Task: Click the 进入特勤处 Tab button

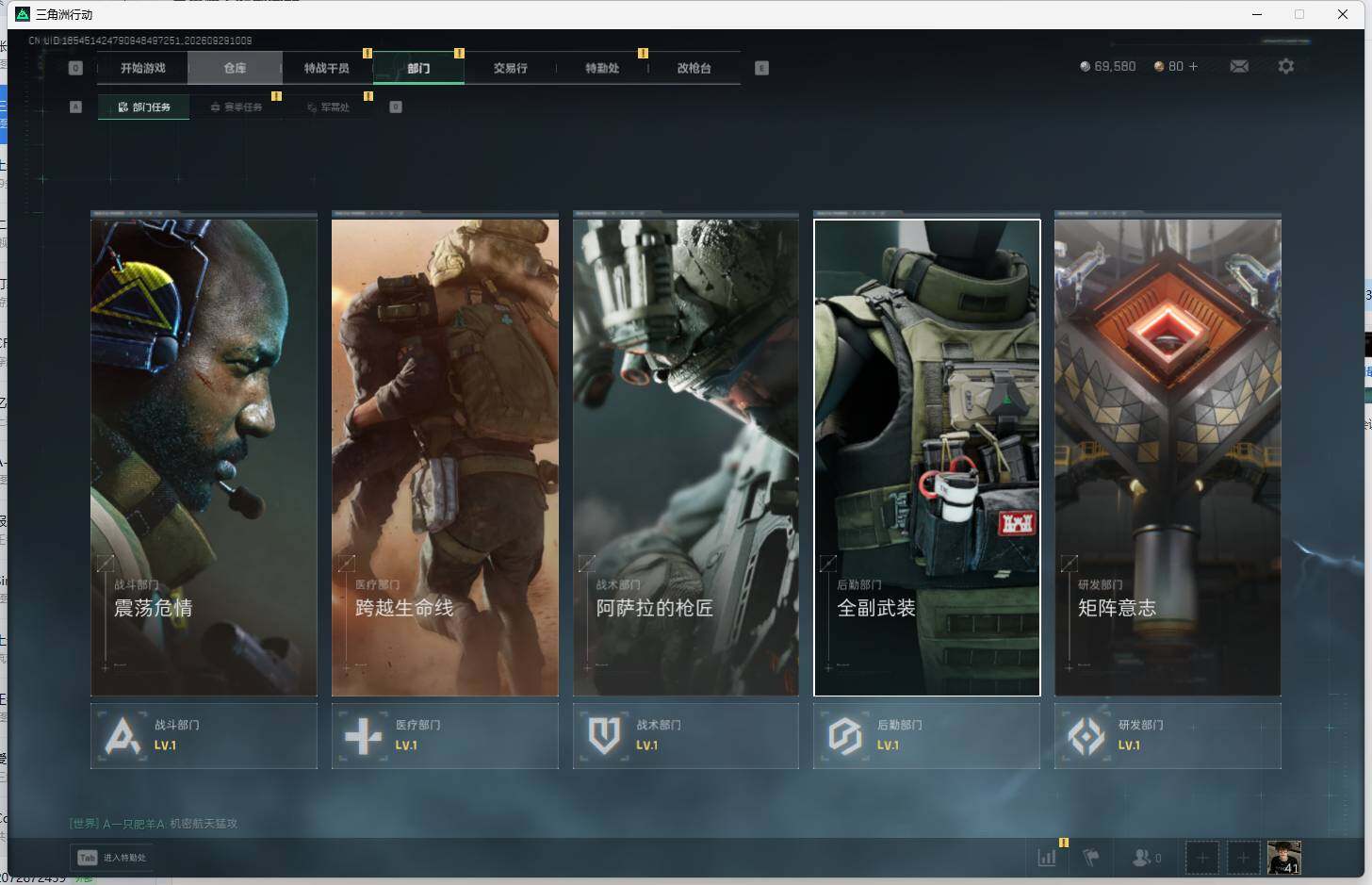Action: click(112, 858)
